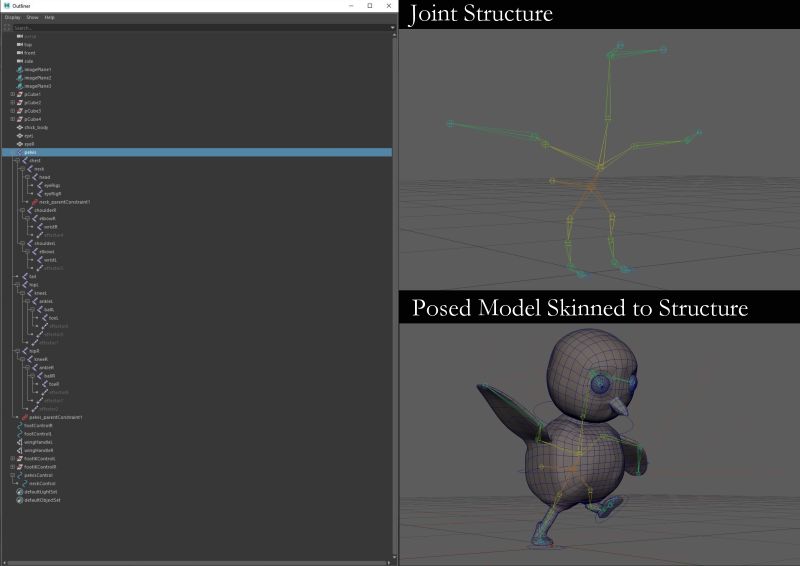The height and width of the screenshot is (566, 800).
Task: Click the chick_body transform icon
Action: pyautogui.click(x=20, y=128)
